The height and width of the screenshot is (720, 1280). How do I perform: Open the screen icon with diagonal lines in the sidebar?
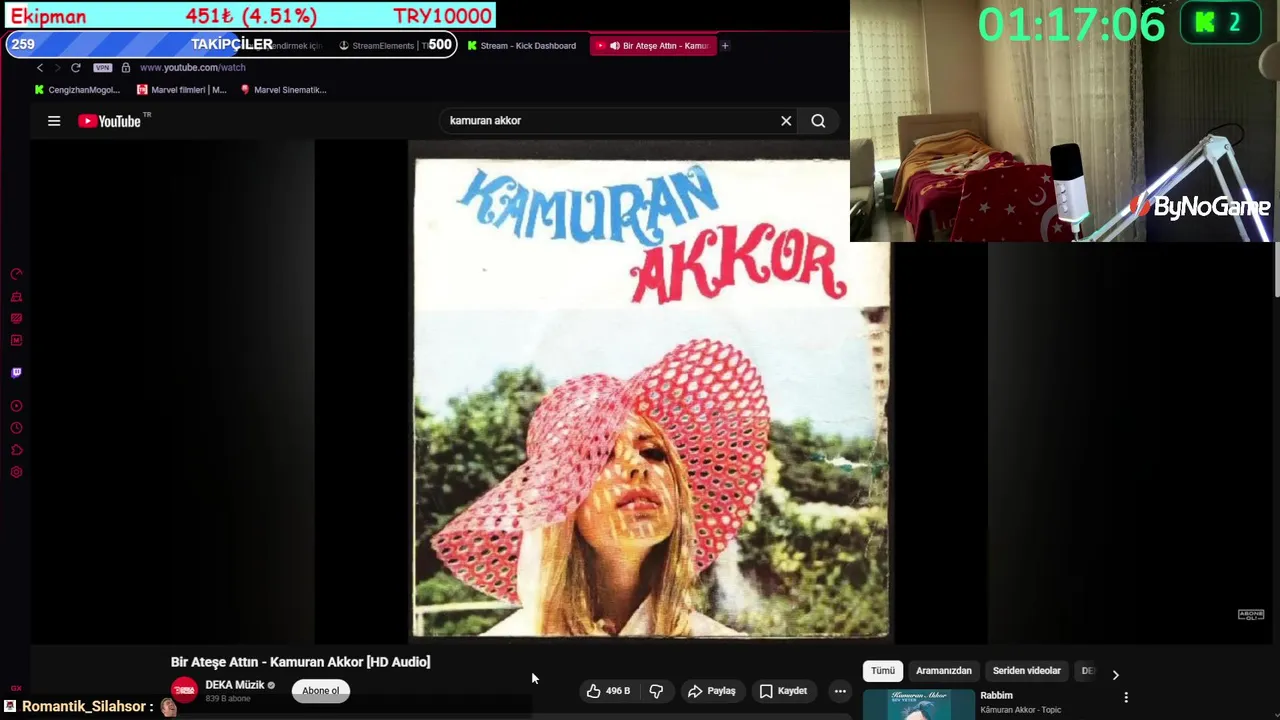16,318
